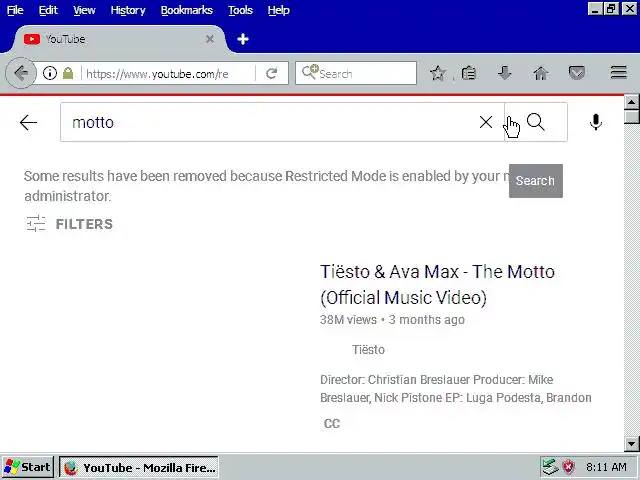Viewport: 640px width, 480px height.
Task: Reload the current page
Action: [271, 73]
